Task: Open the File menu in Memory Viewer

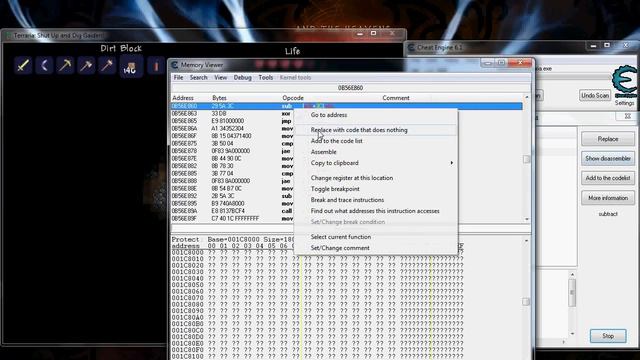Action: (x=178, y=78)
